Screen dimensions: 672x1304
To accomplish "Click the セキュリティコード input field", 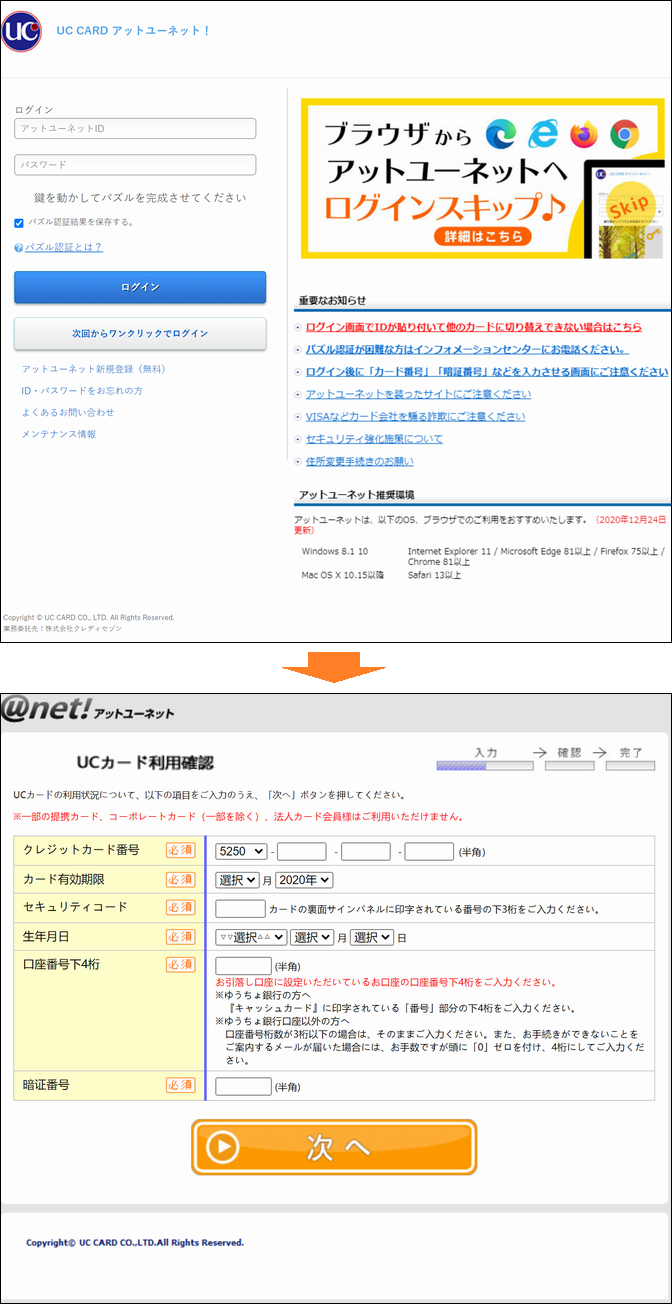I will pos(240,909).
